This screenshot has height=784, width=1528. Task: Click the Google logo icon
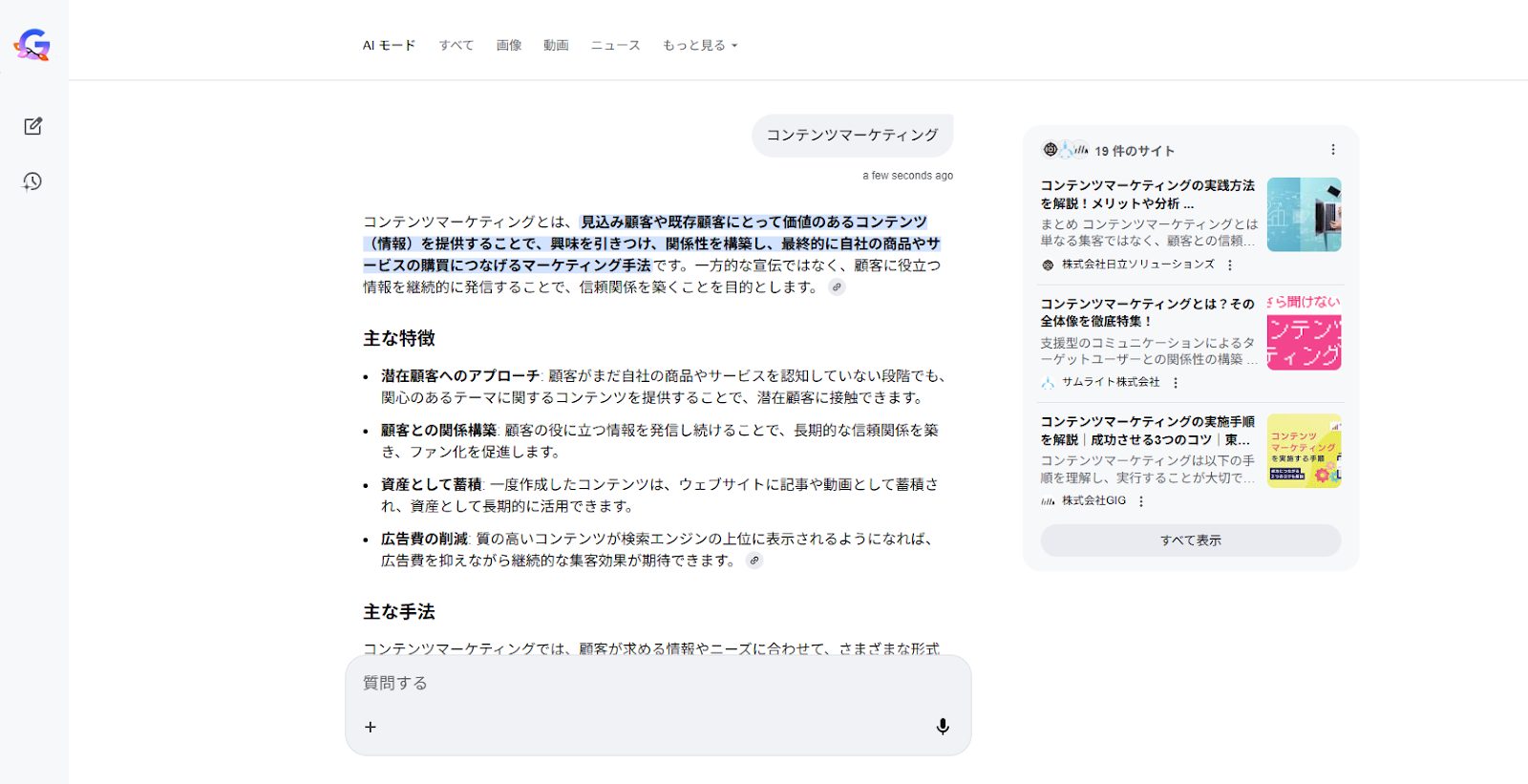tap(32, 45)
